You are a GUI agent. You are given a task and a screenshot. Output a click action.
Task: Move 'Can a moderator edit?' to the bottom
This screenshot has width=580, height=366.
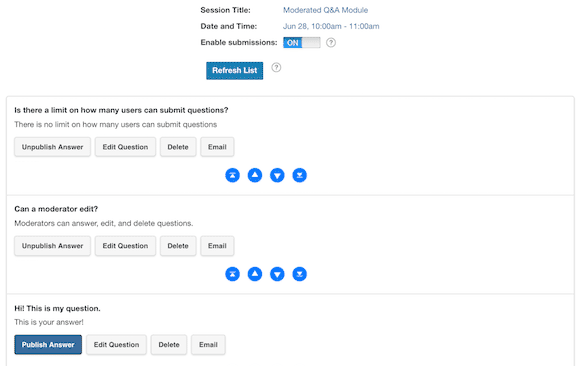(x=300, y=274)
